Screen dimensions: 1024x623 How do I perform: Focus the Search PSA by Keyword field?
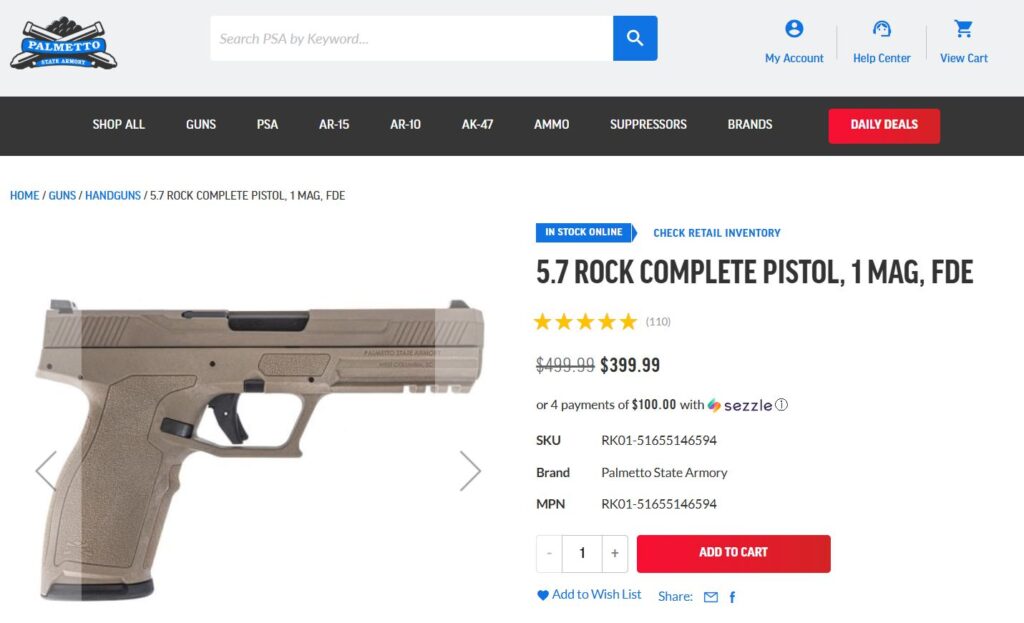(411, 38)
